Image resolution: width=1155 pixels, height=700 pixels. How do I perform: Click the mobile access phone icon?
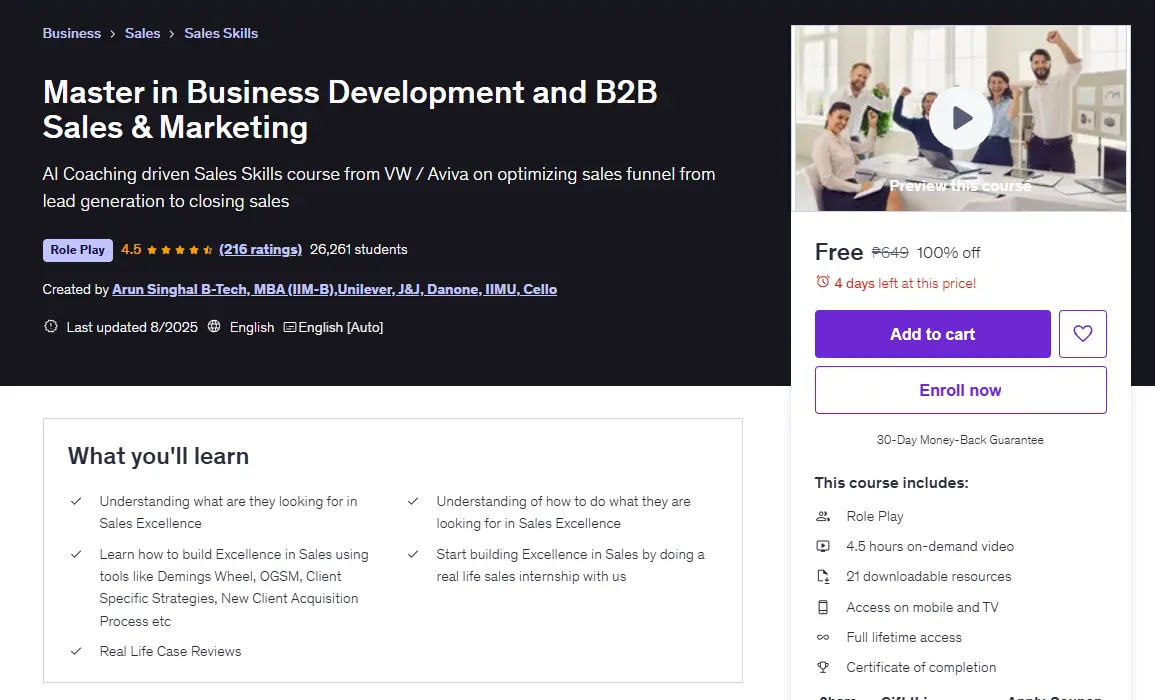tap(823, 607)
